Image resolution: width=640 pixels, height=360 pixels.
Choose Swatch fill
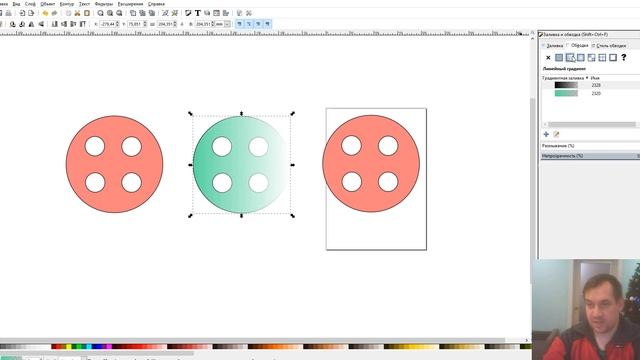[x=613, y=58]
